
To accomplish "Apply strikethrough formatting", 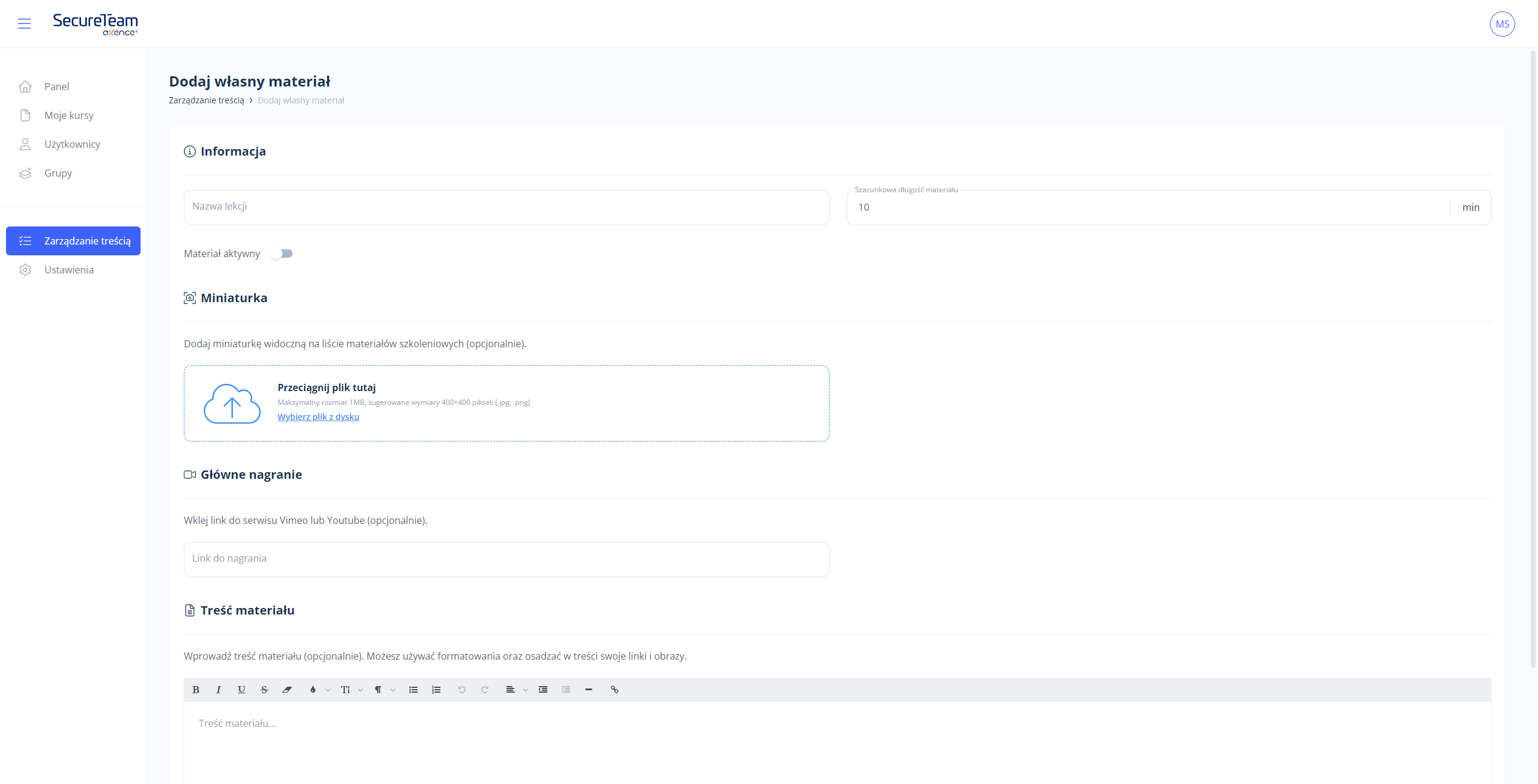I will click(x=264, y=690).
